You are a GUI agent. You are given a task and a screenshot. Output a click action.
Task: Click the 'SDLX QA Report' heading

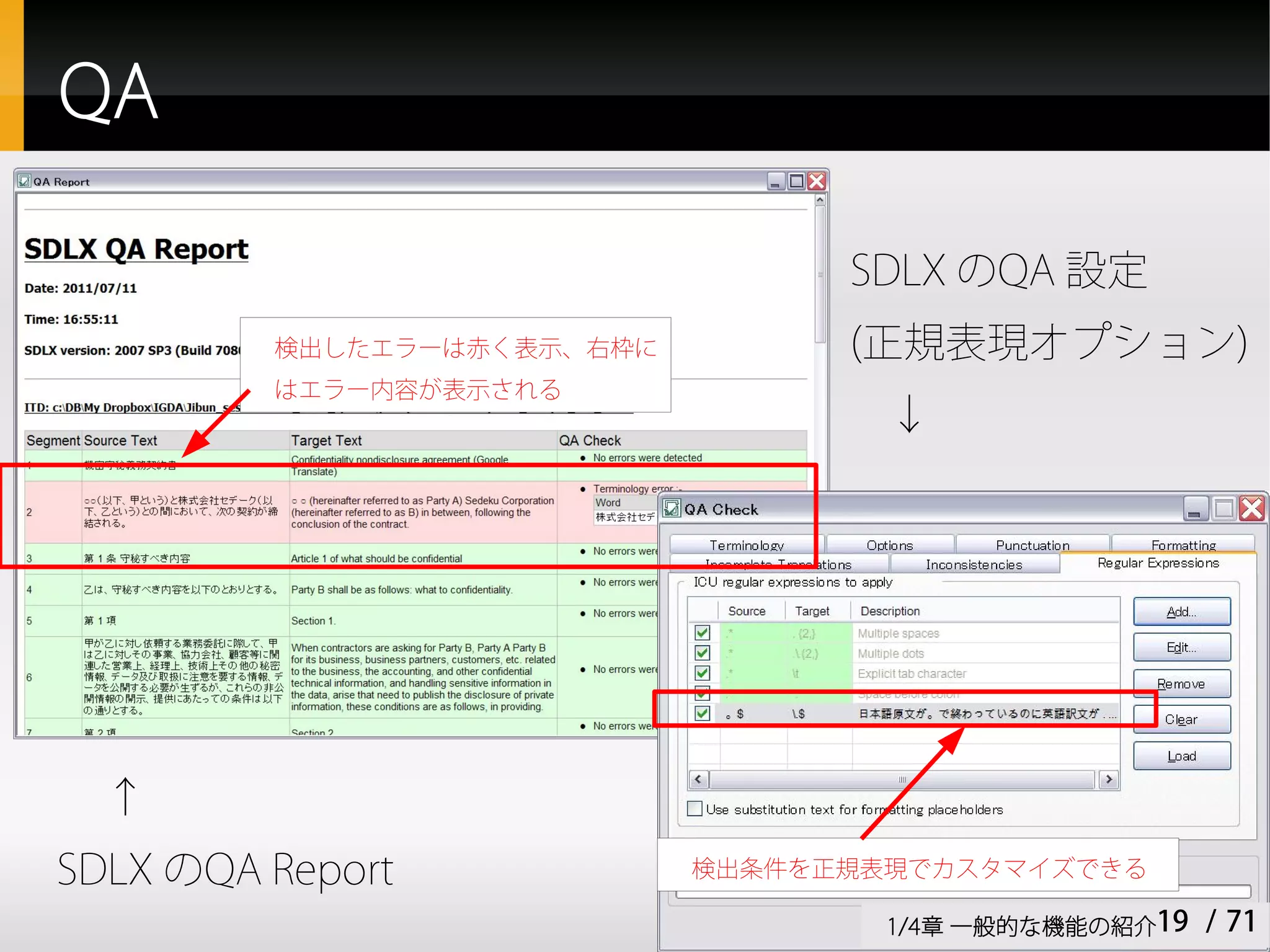[x=136, y=249]
